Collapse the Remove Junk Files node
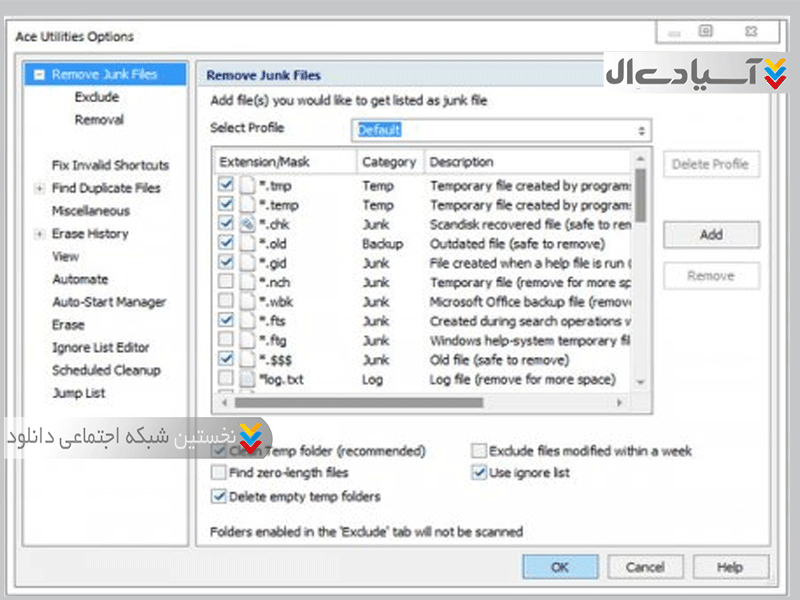Viewport: 800px width, 600px height. pyautogui.click(x=38, y=75)
